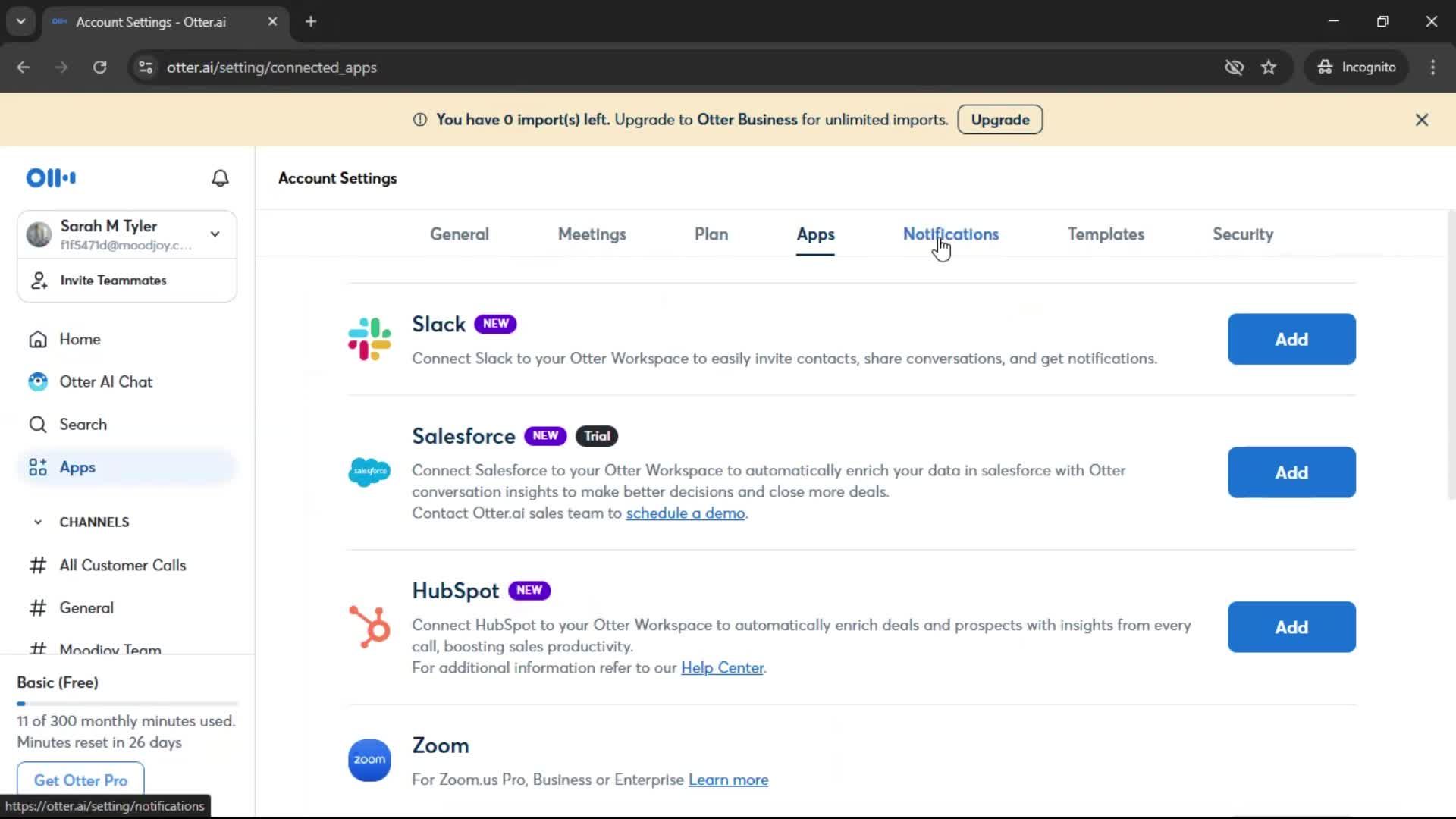Open the Notifications tab
This screenshot has height=819, width=1456.
pyautogui.click(x=951, y=234)
